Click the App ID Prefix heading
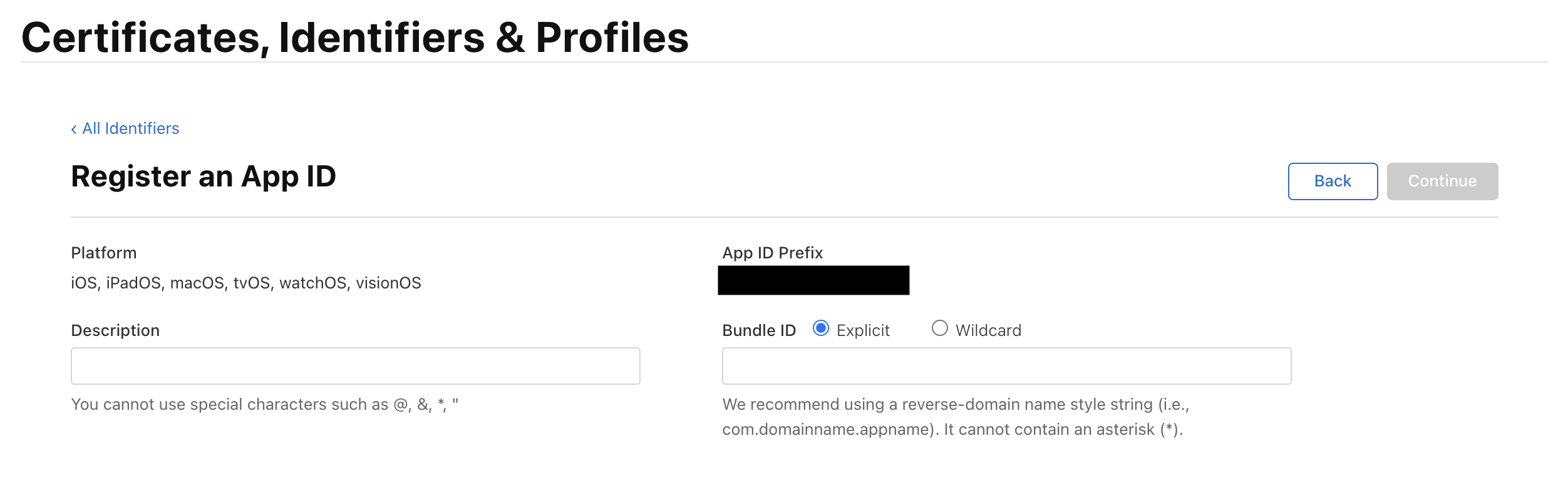Screen dimensions: 1568x483 coord(772,253)
